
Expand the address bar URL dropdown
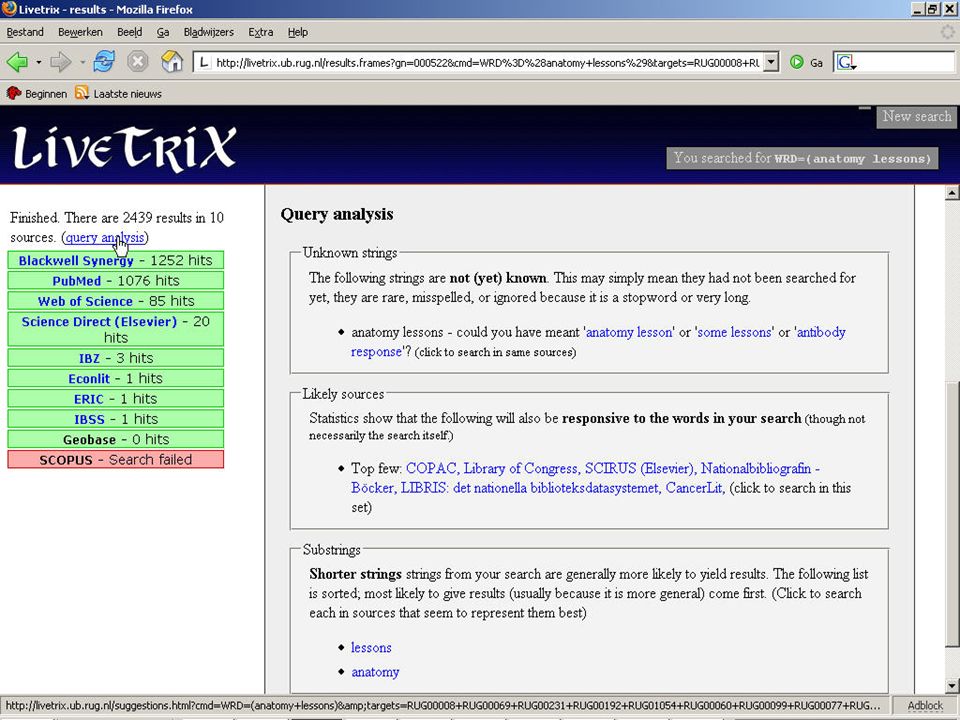771,62
